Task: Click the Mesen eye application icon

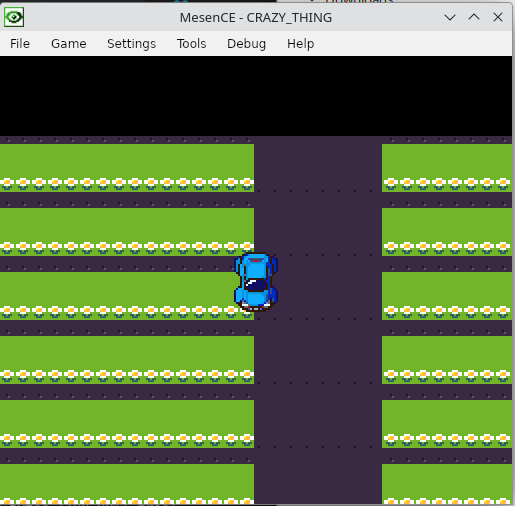Action: coord(14,17)
